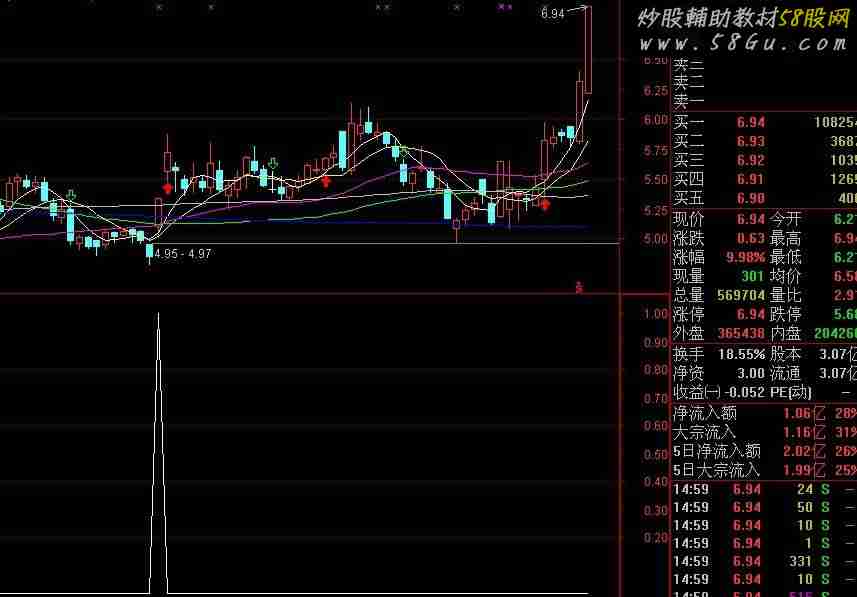Click the 收益(一) value -0.052
The image size is (857, 597).
[x=744, y=392]
